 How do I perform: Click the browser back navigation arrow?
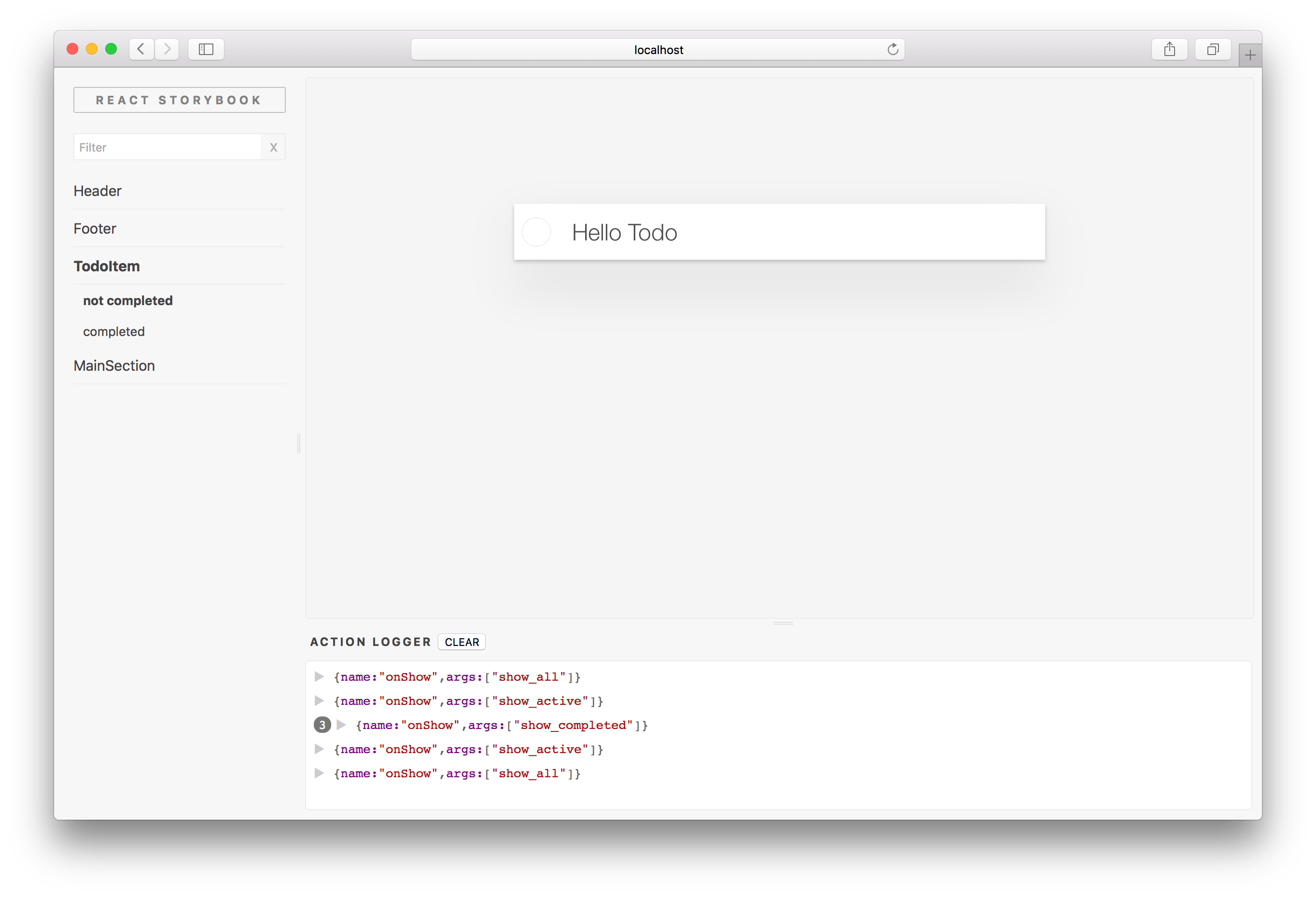coord(141,49)
